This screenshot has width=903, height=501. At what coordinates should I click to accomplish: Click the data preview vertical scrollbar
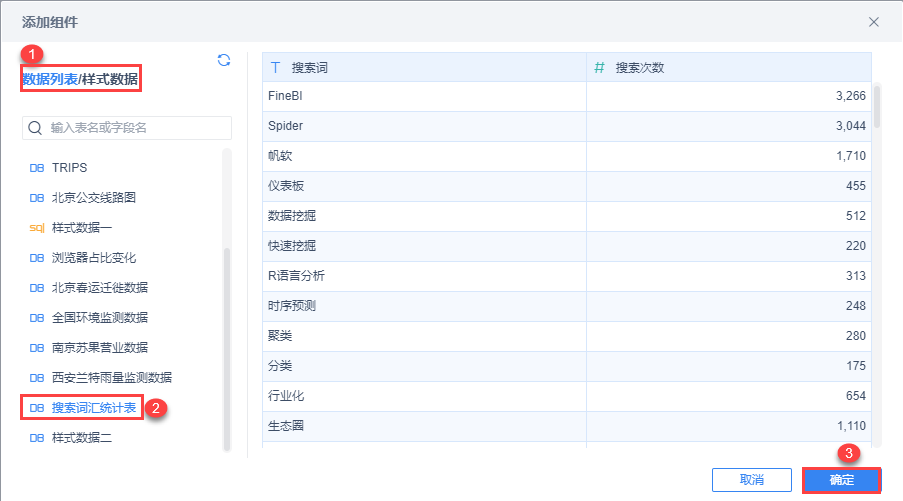877,107
